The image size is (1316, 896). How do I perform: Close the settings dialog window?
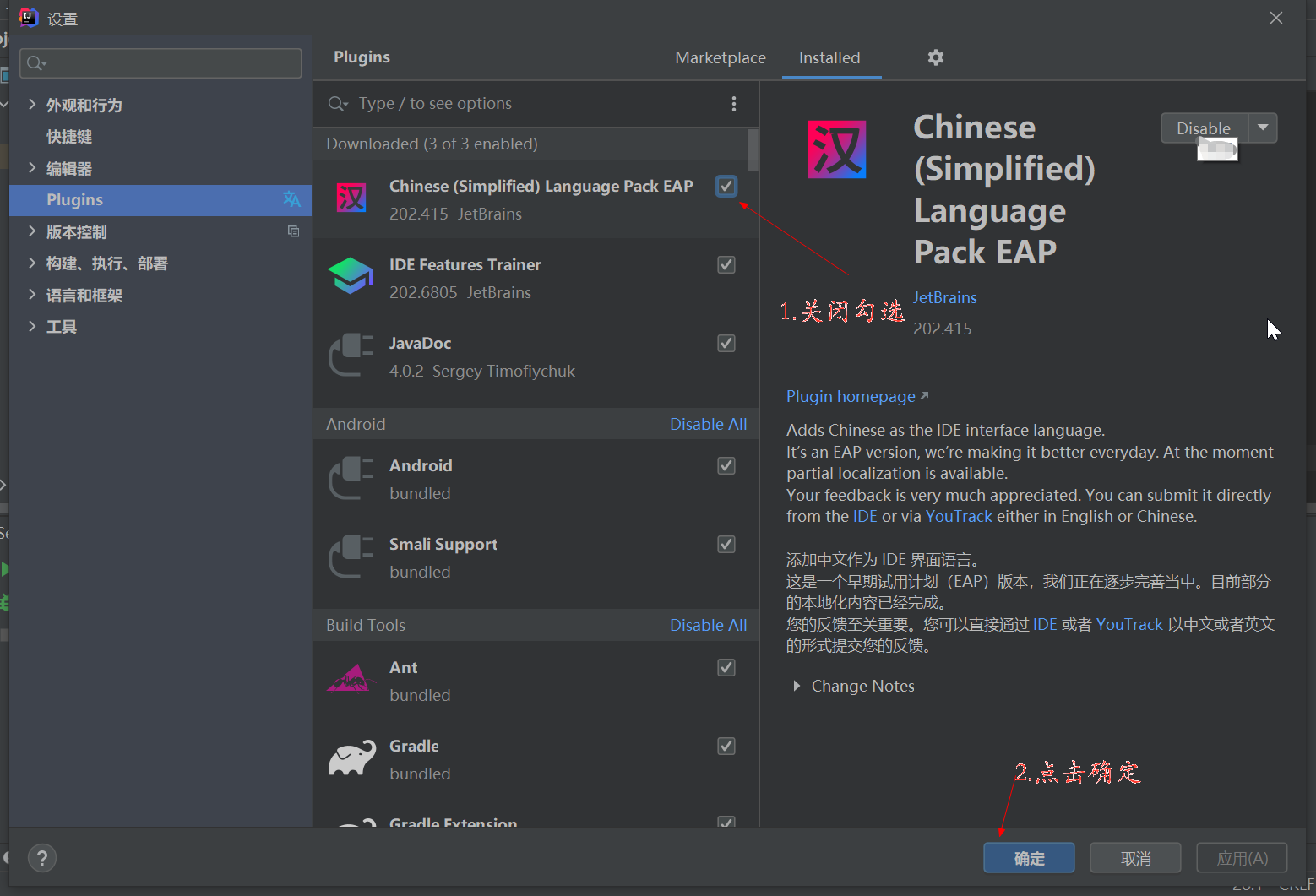click(1275, 18)
